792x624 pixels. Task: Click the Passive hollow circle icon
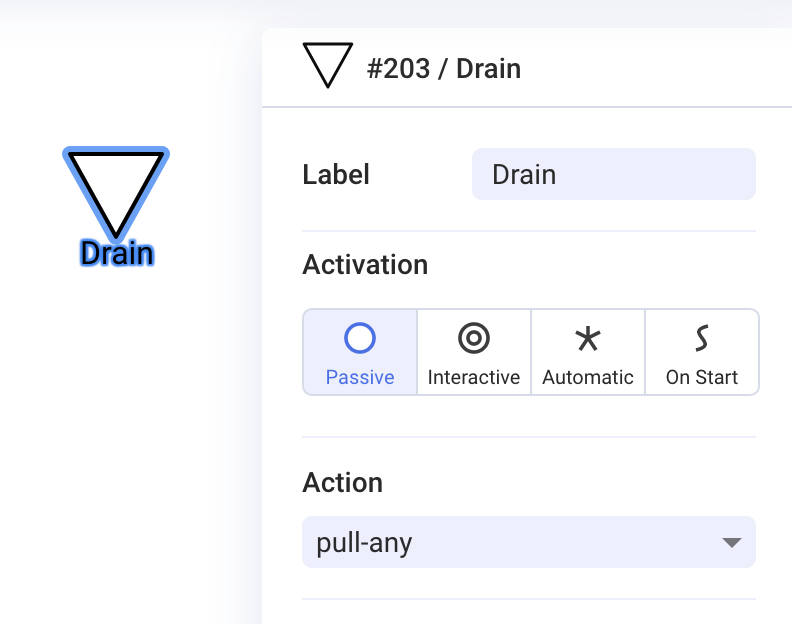(x=360, y=338)
